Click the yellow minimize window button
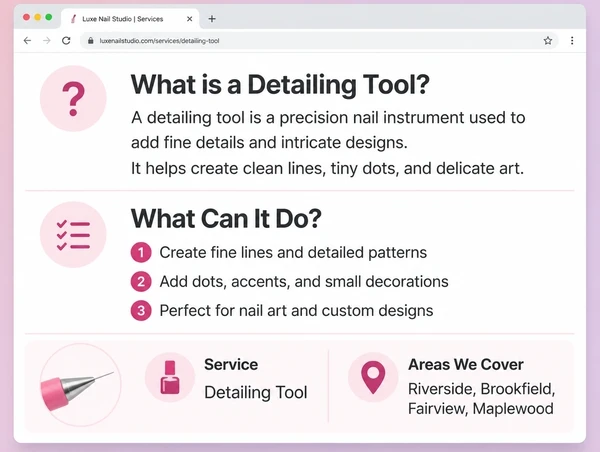 point(38,17)
